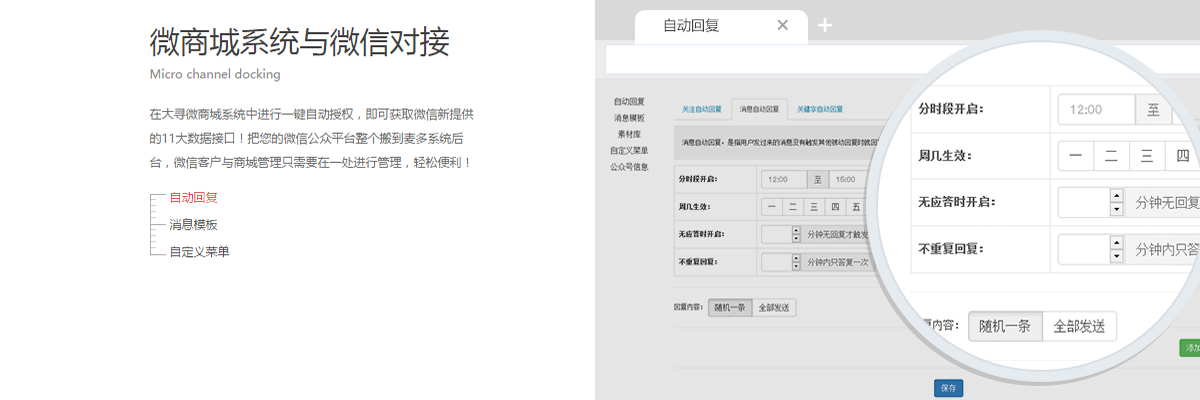Decrease magnified 不重复回复 value with down arrow
Viewport: 1200px width, 400px height.
click(1117, 257)
